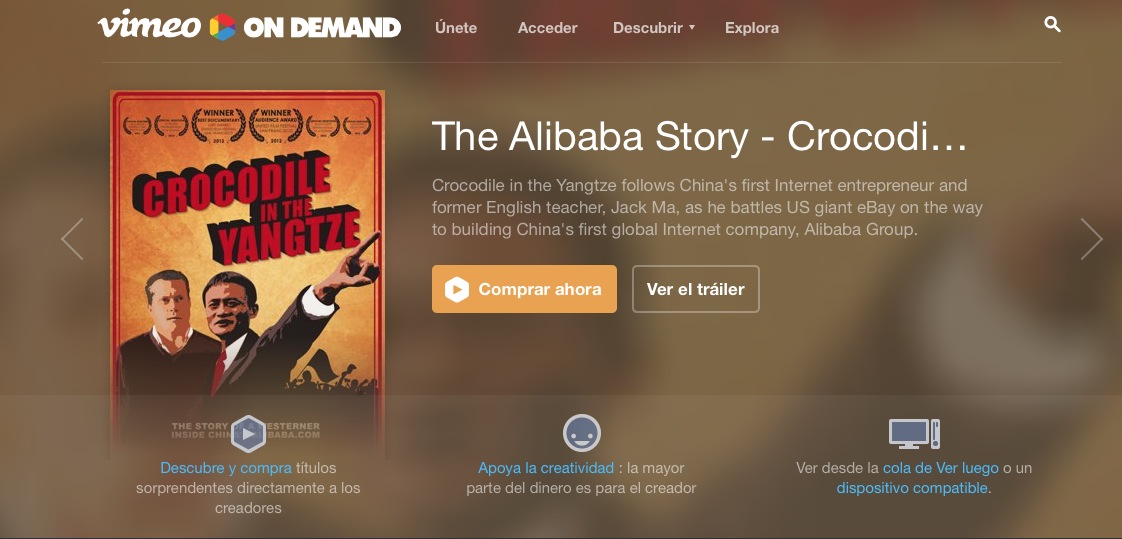The image size is (1122, 539).
Task: Open the Descubre y compra link
Action: pos(226,468)
